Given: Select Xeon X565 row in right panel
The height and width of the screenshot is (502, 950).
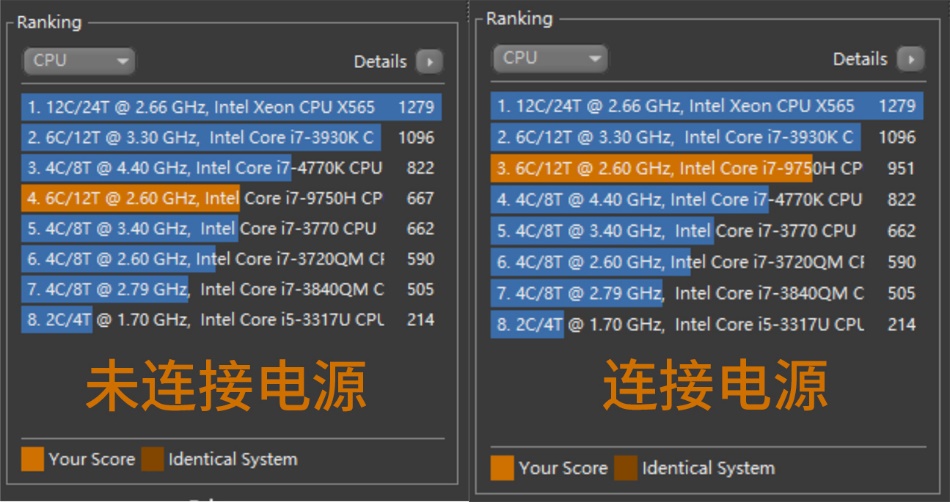Looking at the screenshot, I should coord(707,106).
